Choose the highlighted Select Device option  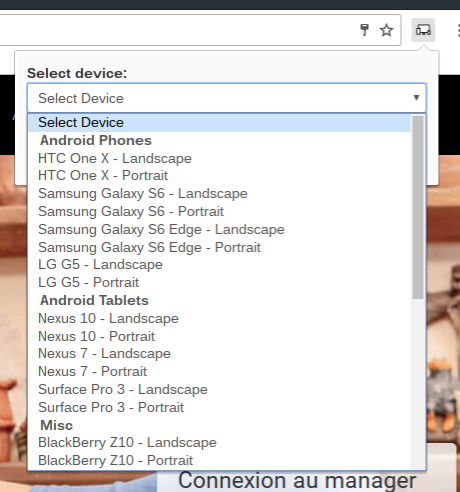[x=219, y=122]
